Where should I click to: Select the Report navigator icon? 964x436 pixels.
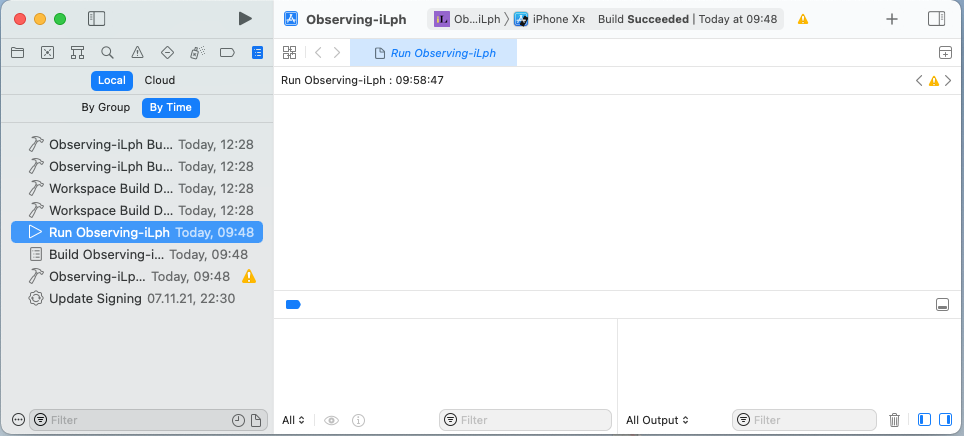pos(258,53)
